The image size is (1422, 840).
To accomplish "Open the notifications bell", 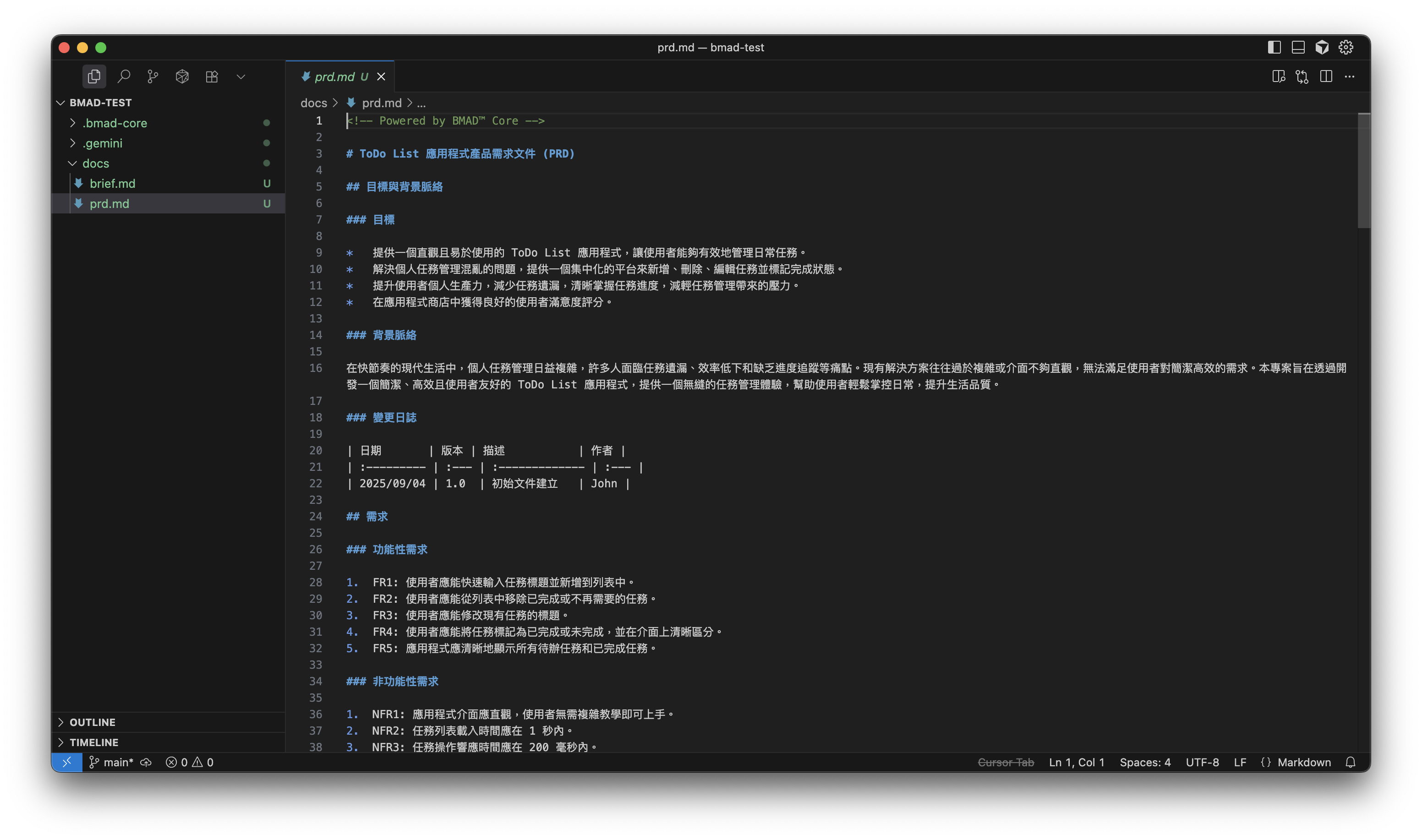I will tap(1351, 763).
